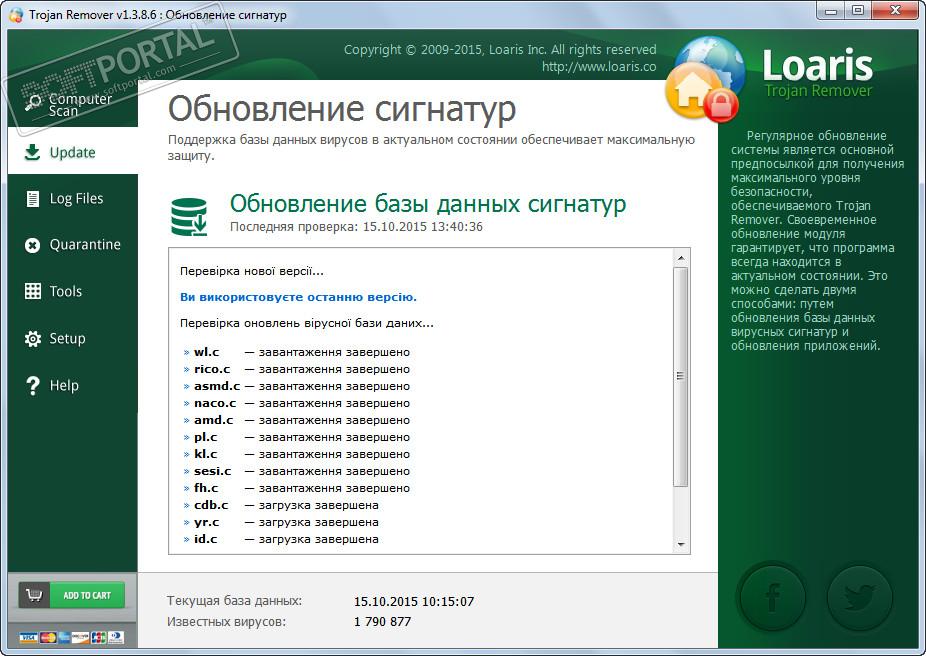Click the Help question mark icon
This screenshot has width=926, height=656.
pos(33,386)
